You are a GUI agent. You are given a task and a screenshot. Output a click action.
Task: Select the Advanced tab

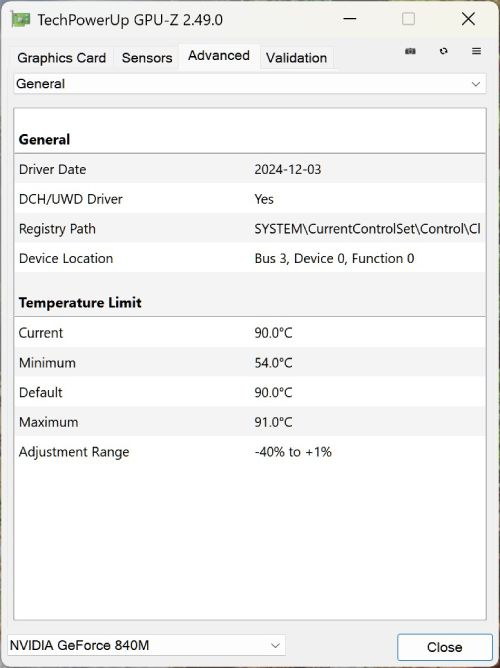tap(219, 56)
